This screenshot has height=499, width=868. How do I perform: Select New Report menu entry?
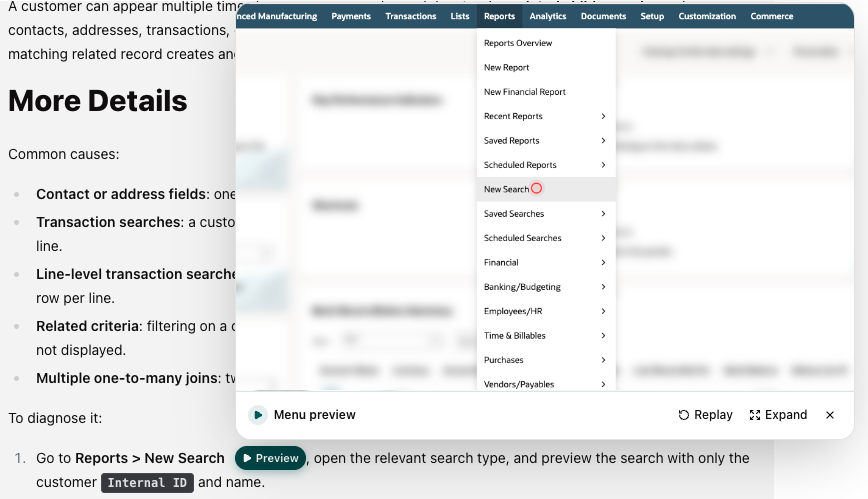546,67
